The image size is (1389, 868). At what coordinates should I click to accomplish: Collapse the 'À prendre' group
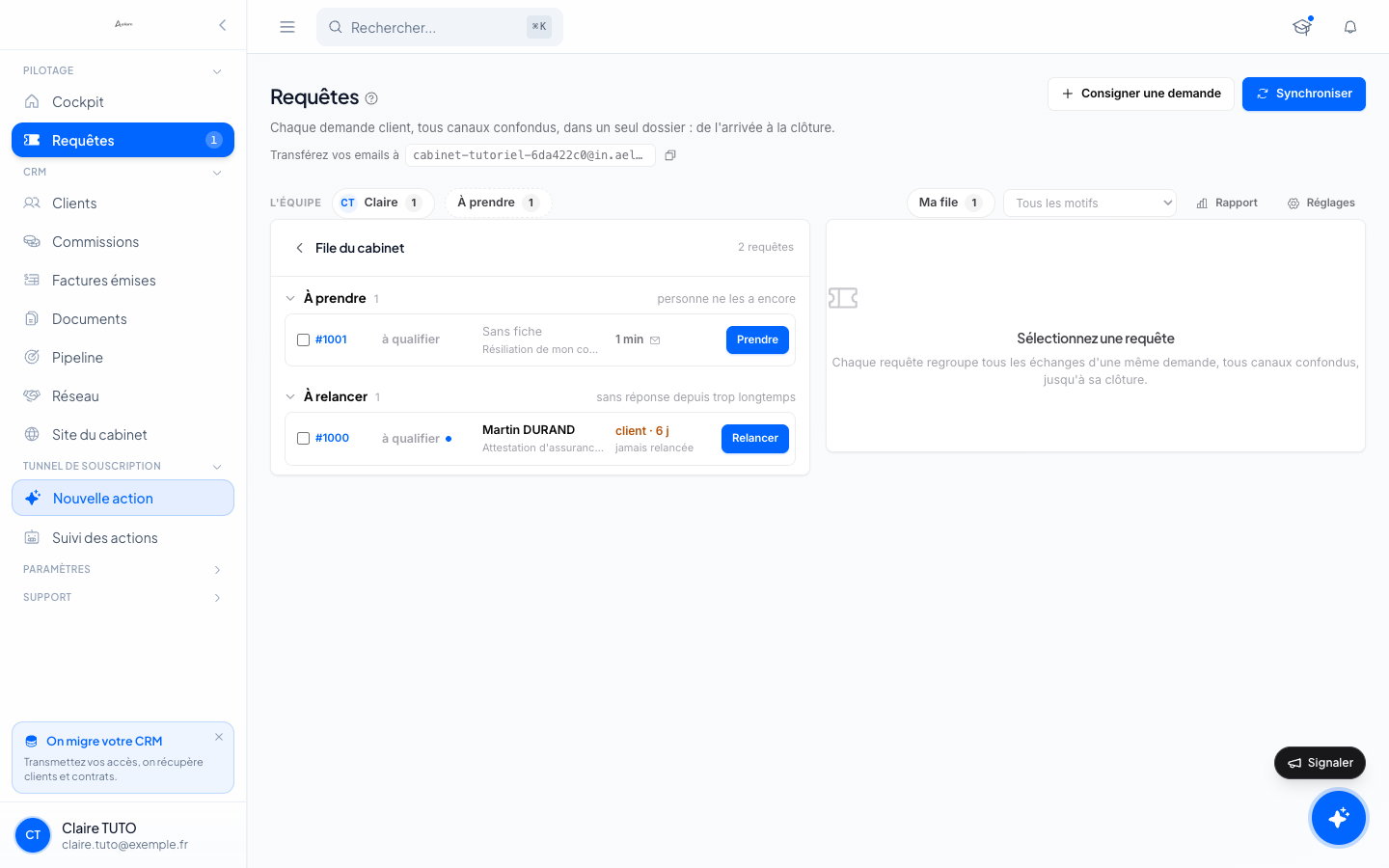[290, 299]
